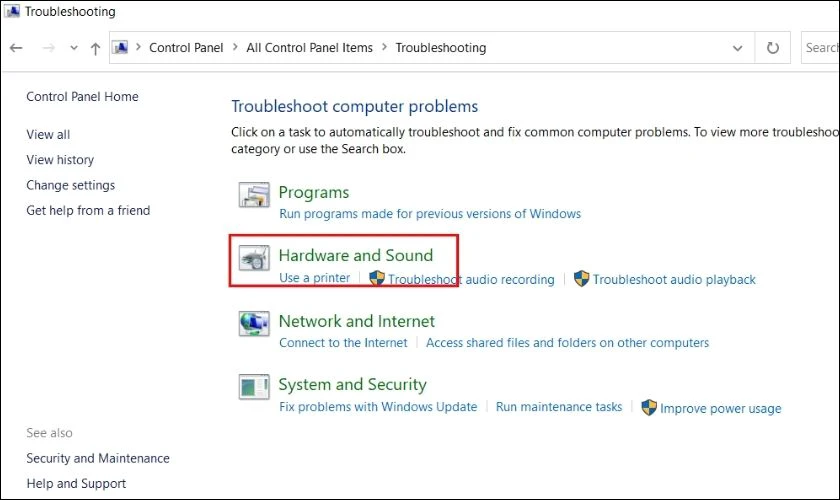Click the address bar Control Panel icon
This screenshot has height=500, width=840.
[x=120, y=47]
